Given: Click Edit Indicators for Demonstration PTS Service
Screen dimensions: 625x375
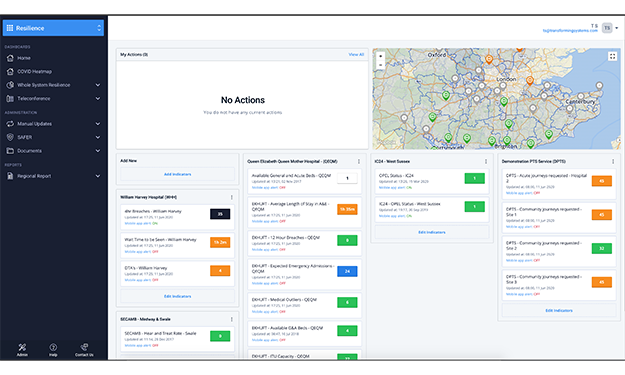Looking at the screenshot, I should 559,310.
